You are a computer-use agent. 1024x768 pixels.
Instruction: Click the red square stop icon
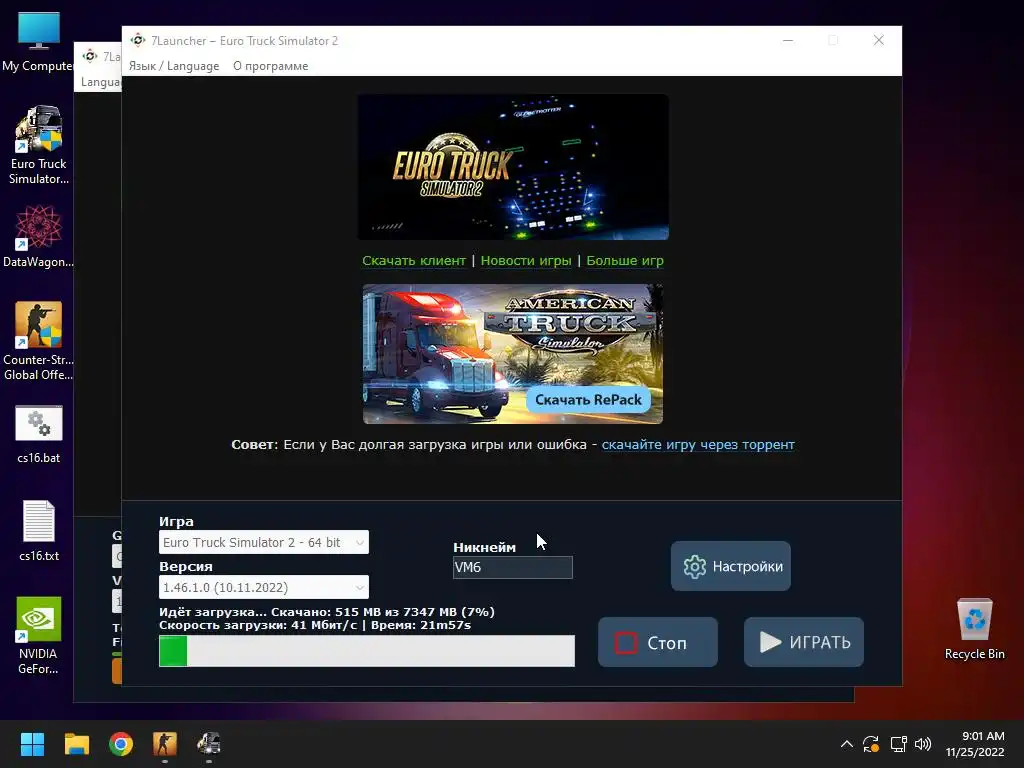coord(626,643)
